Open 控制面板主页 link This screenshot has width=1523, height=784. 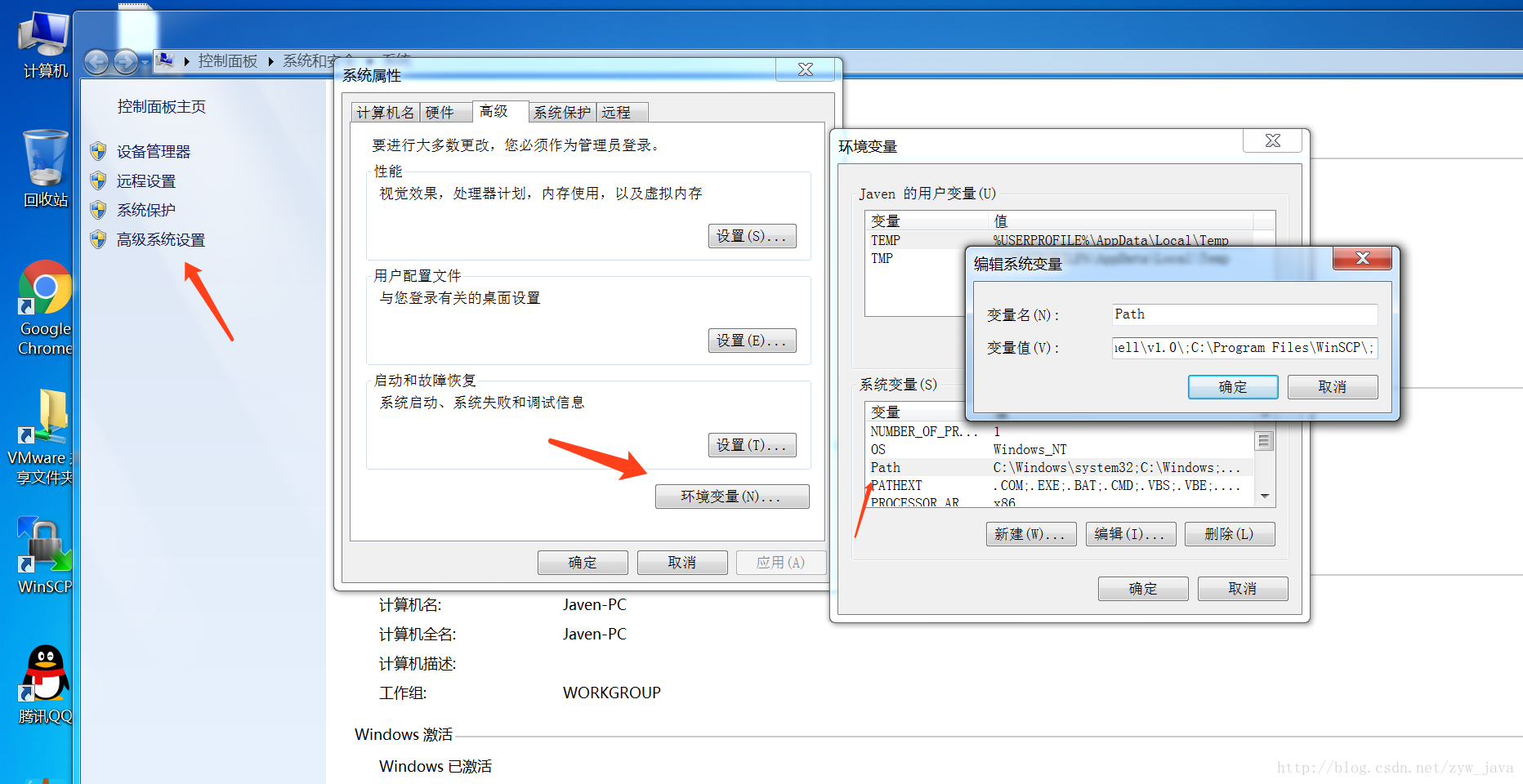point(161,106)
